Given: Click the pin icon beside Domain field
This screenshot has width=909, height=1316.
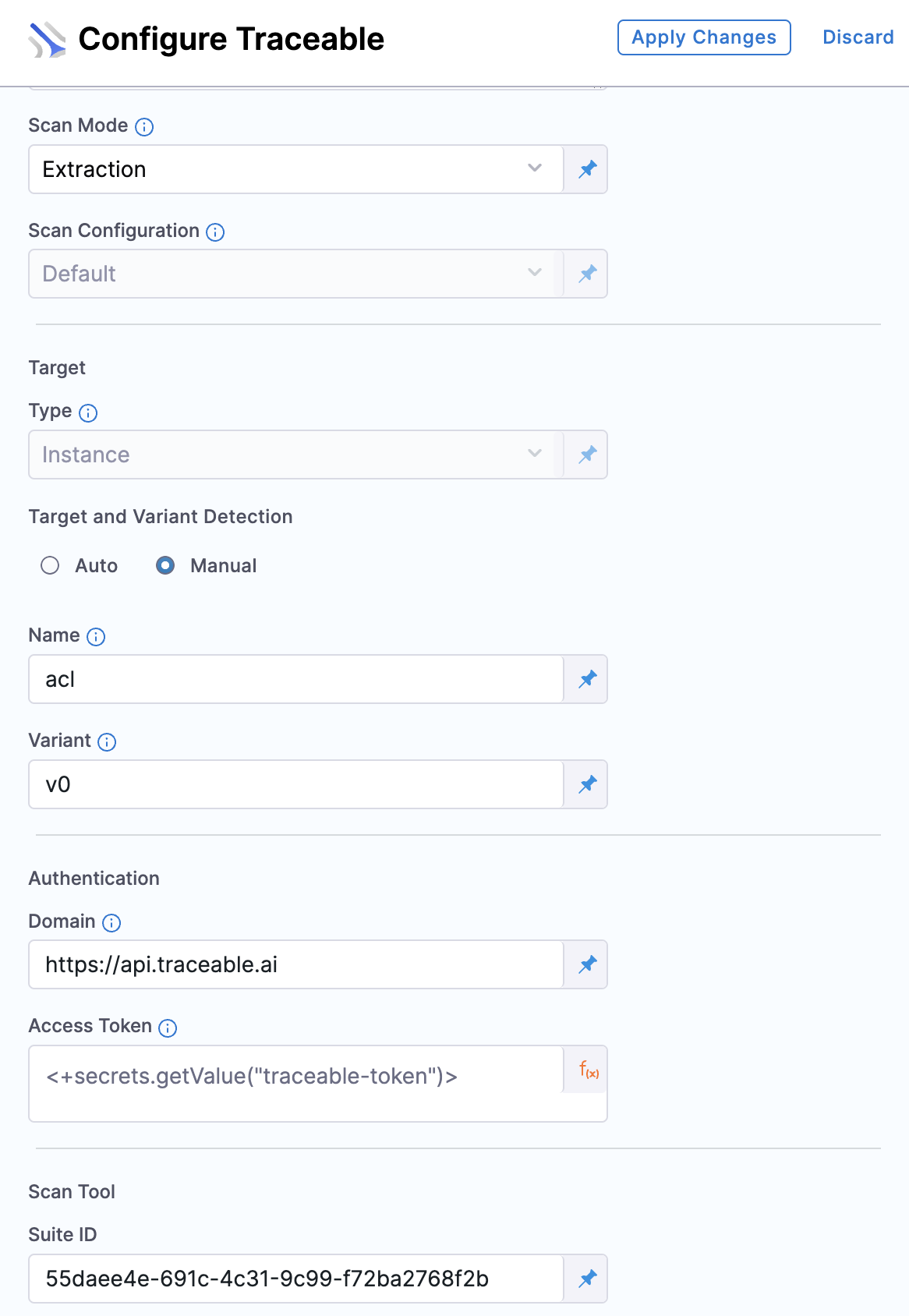Looking at the screenshot, I should 587,964.
